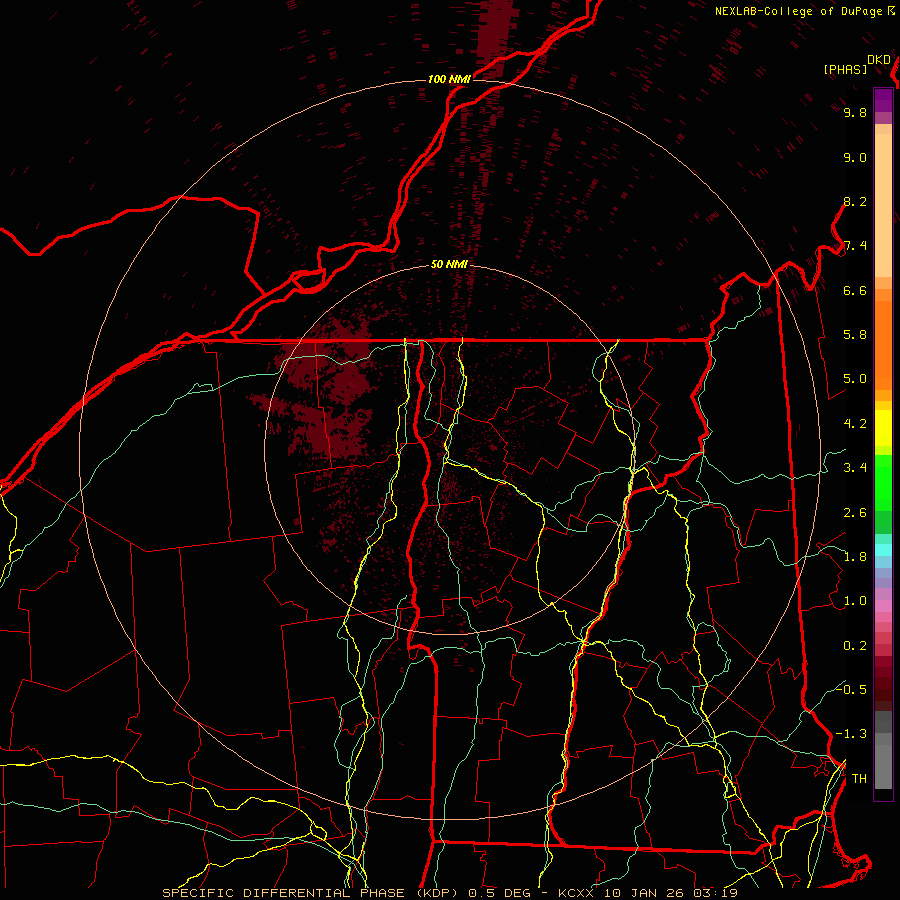Click the TH threshold legend label

[859, 779]
